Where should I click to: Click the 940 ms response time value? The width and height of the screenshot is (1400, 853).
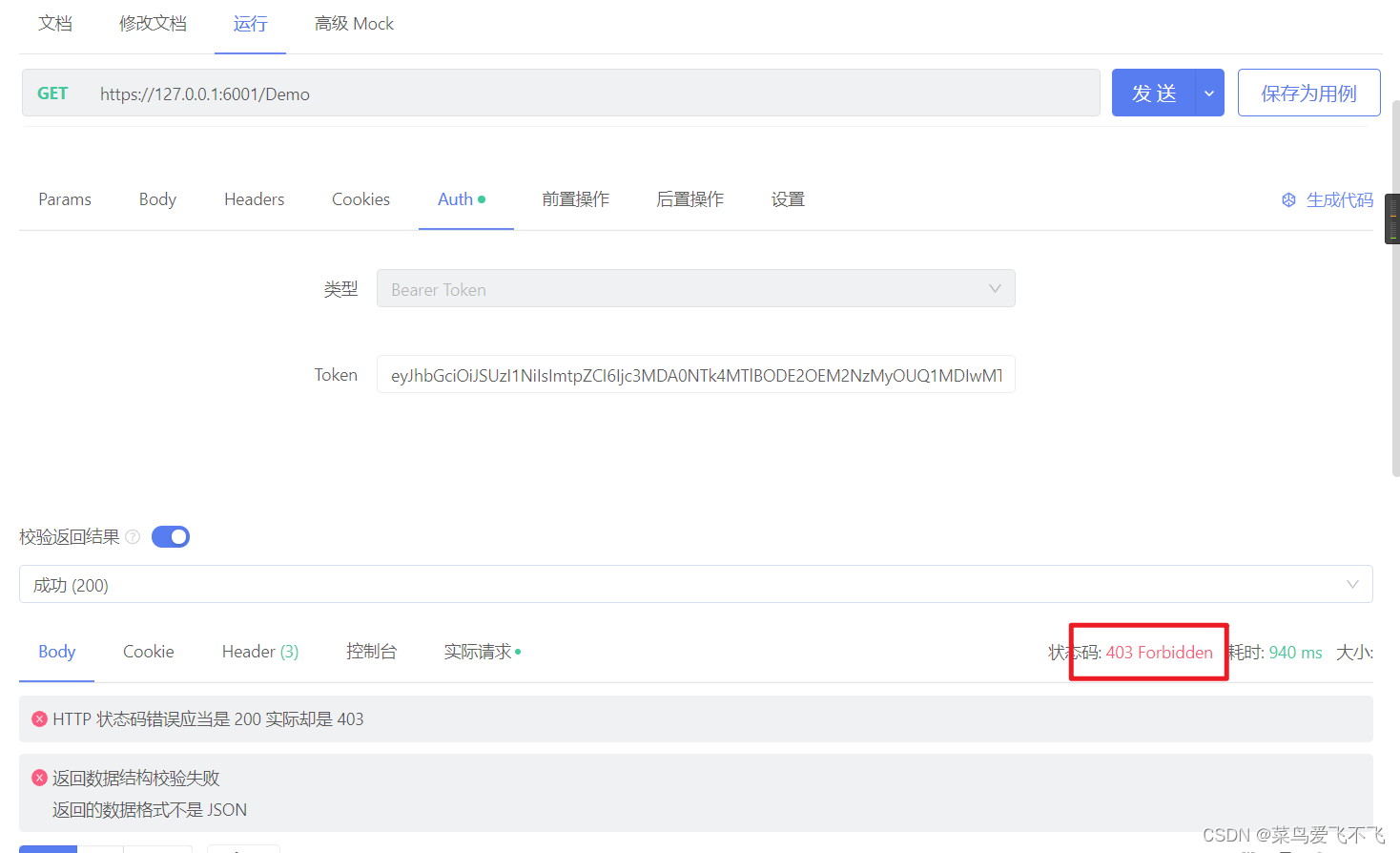click(1295, 653)
